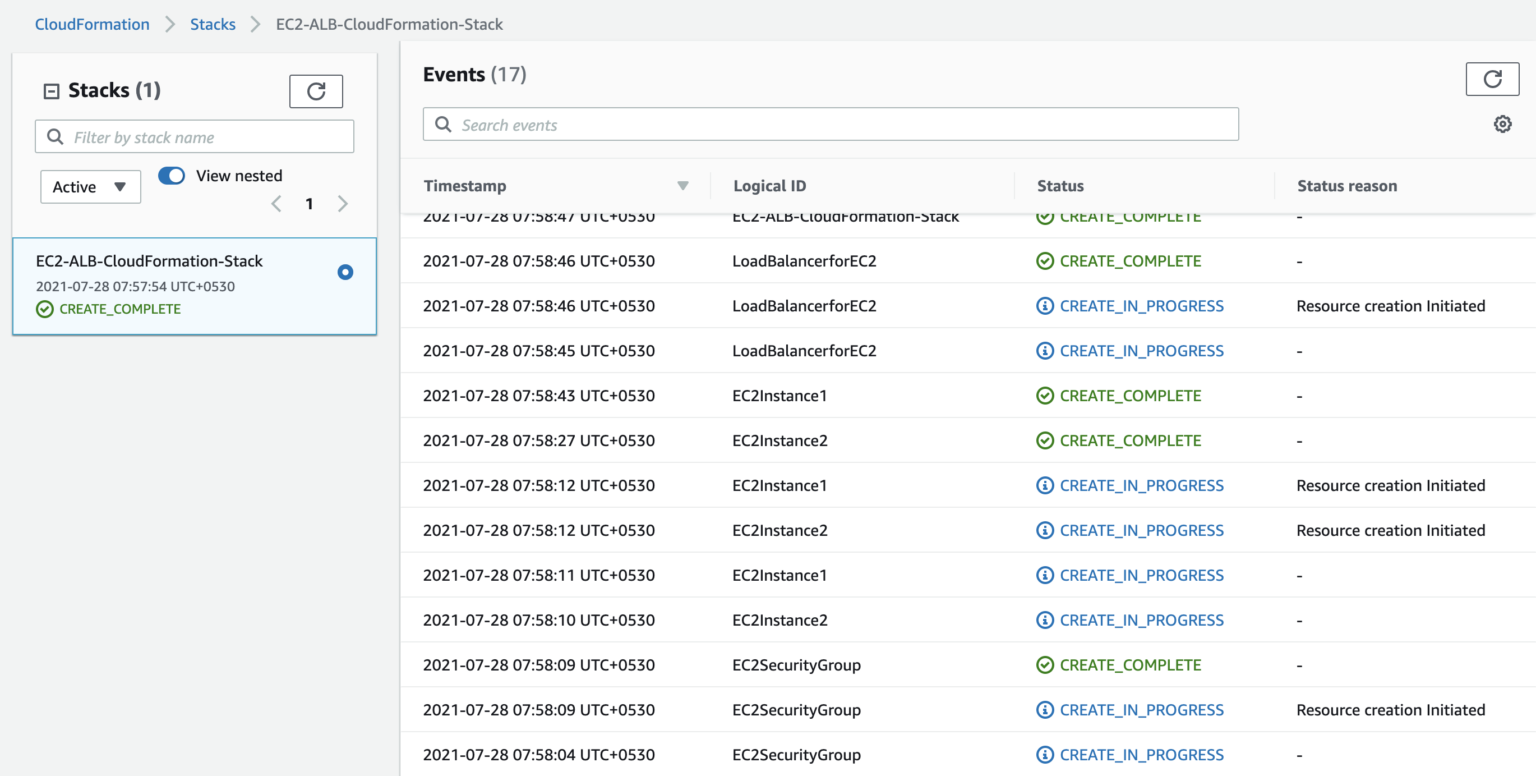Refresh the Stacks list
Viewport: 1536px width, 776px height.
coord(316,90)
